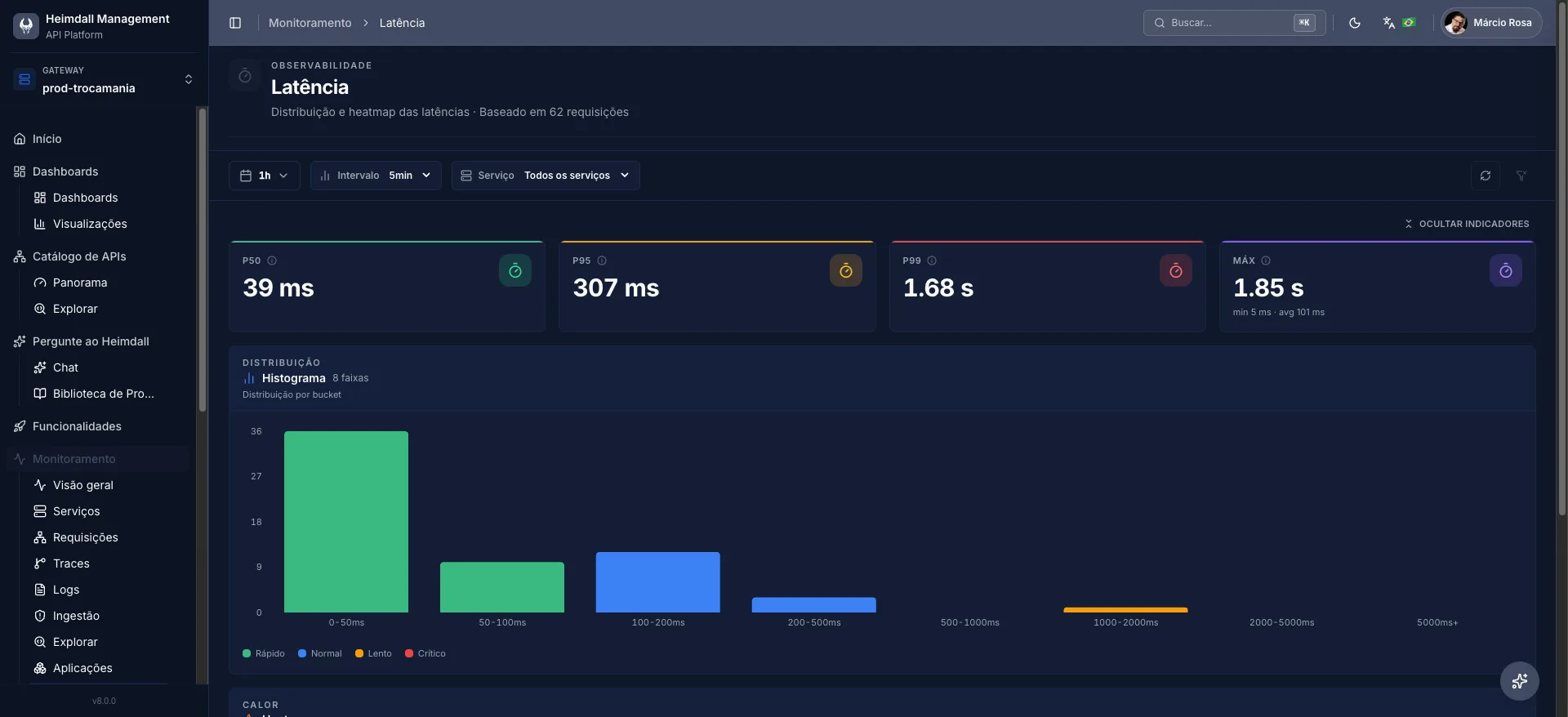Open the 1h time range dropdown
The image size is (1568, 717).
[265, 176]
